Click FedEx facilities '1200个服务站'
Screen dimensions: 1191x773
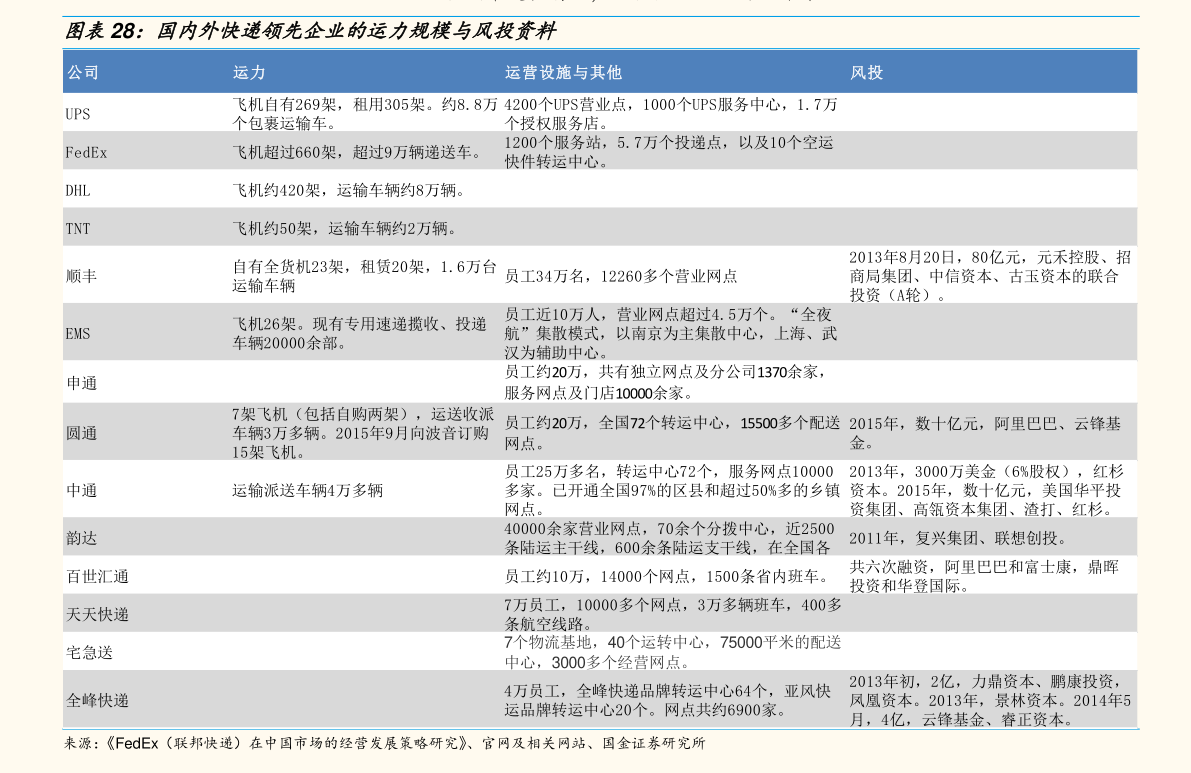[552, 143]
